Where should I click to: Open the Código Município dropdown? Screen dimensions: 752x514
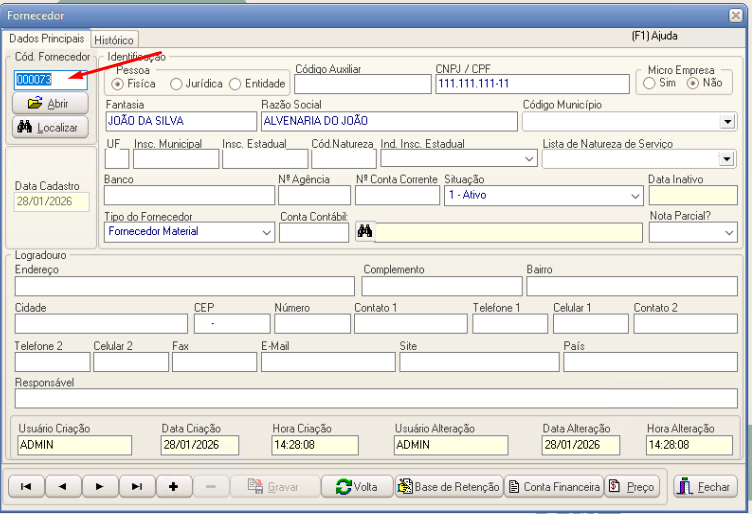[x=727, y=122]
